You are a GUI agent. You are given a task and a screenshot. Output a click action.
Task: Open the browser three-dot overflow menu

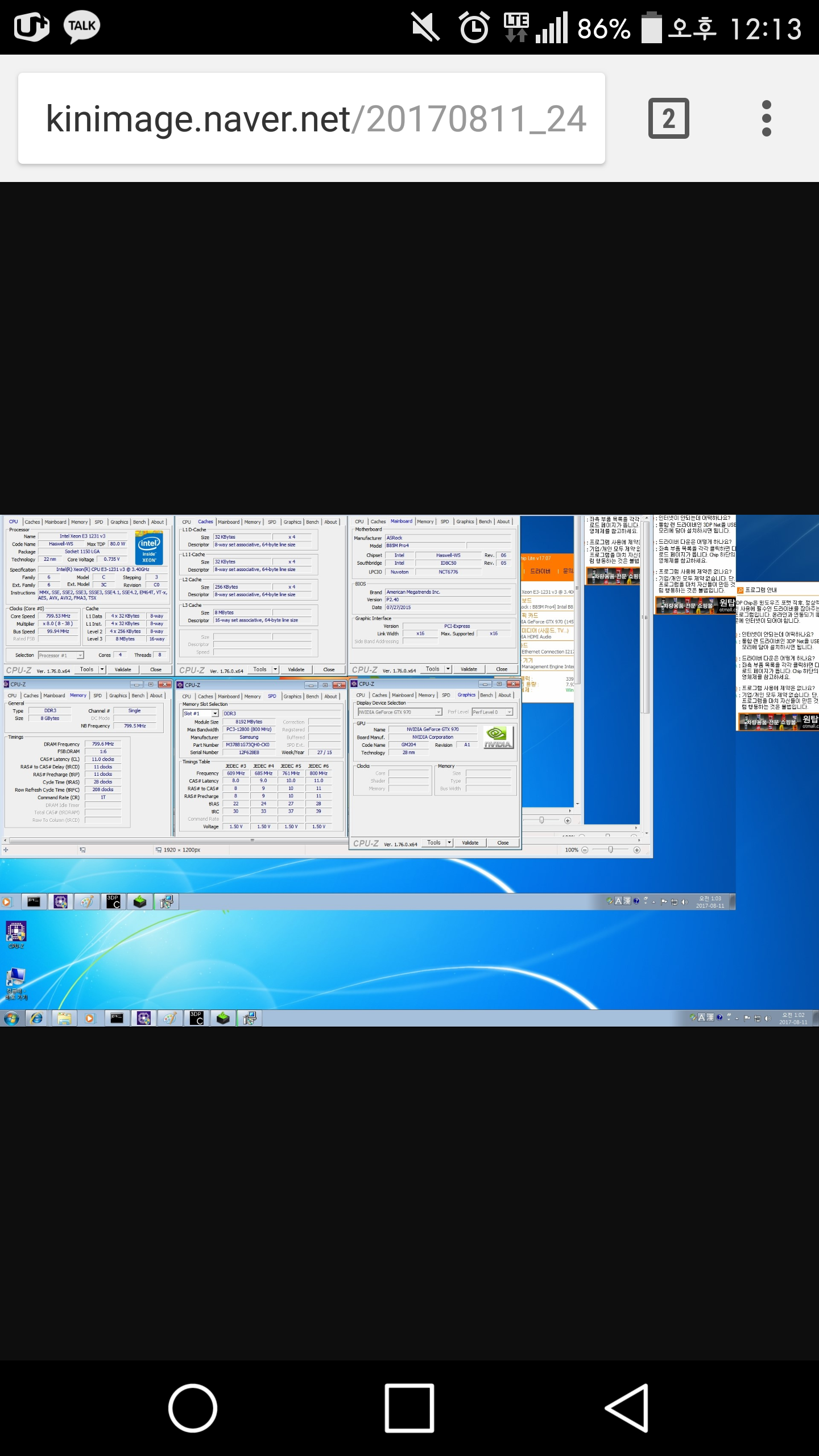pyautogui.click(x=766, y=118)
